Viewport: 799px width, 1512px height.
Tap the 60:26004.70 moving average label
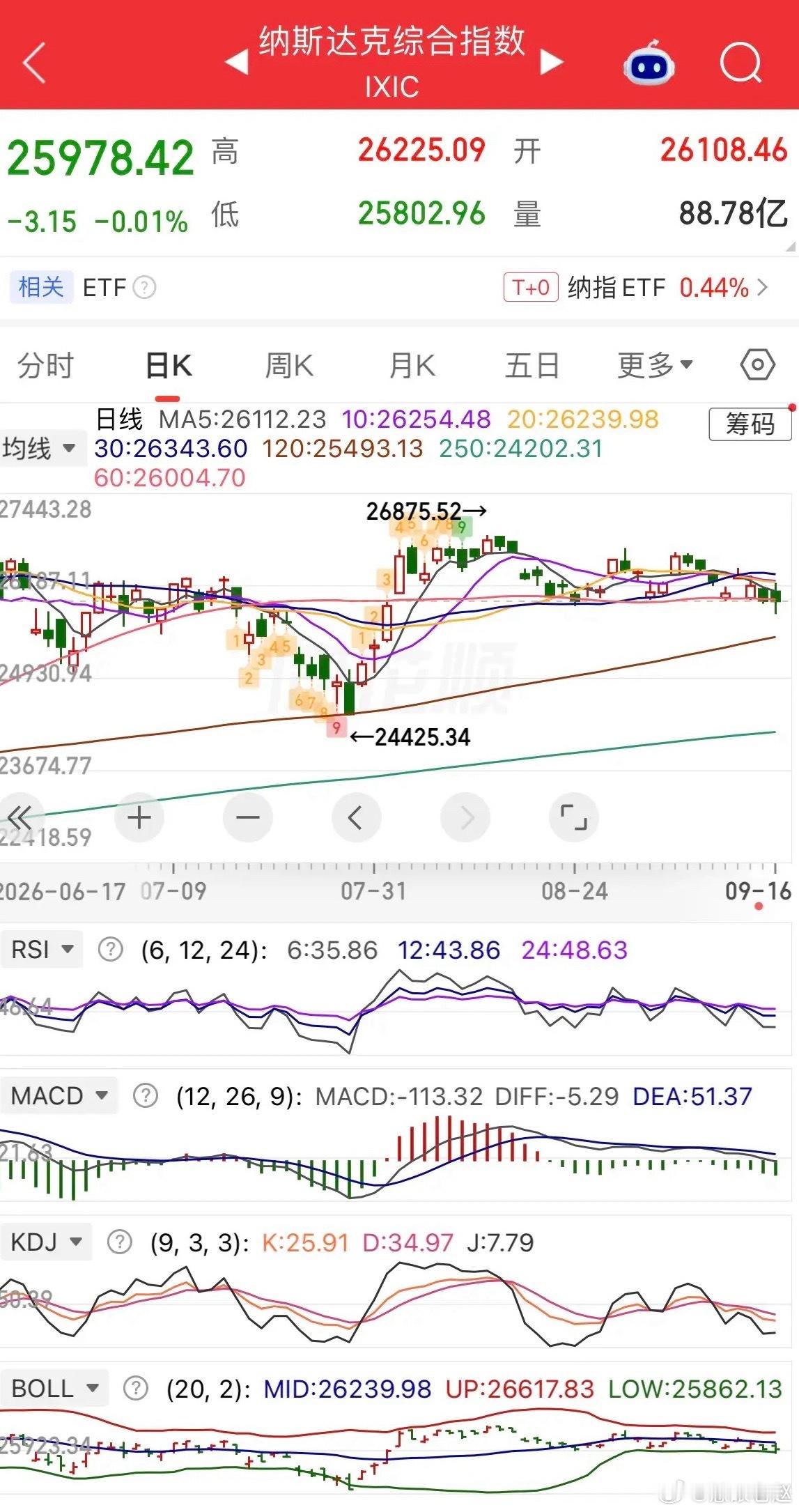point(170,478)
